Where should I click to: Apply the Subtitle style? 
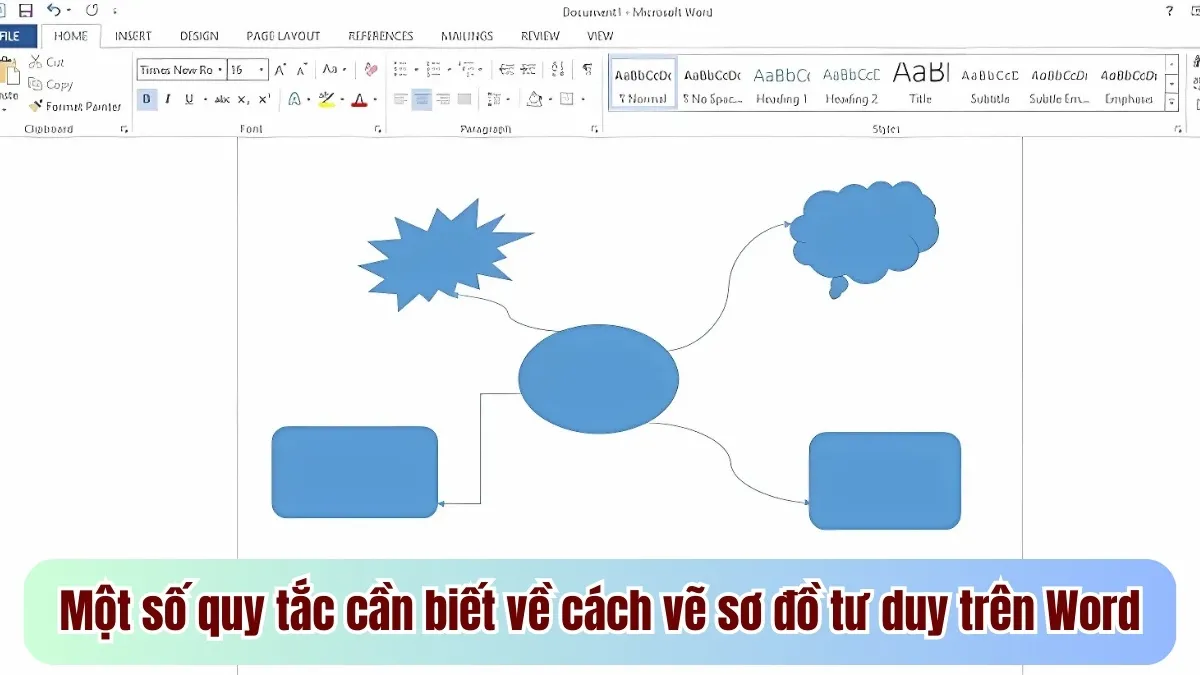click(x=991, y=85)
